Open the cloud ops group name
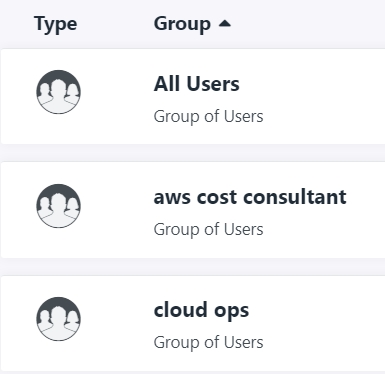385x374 pixels. click(x=201, y=310)
